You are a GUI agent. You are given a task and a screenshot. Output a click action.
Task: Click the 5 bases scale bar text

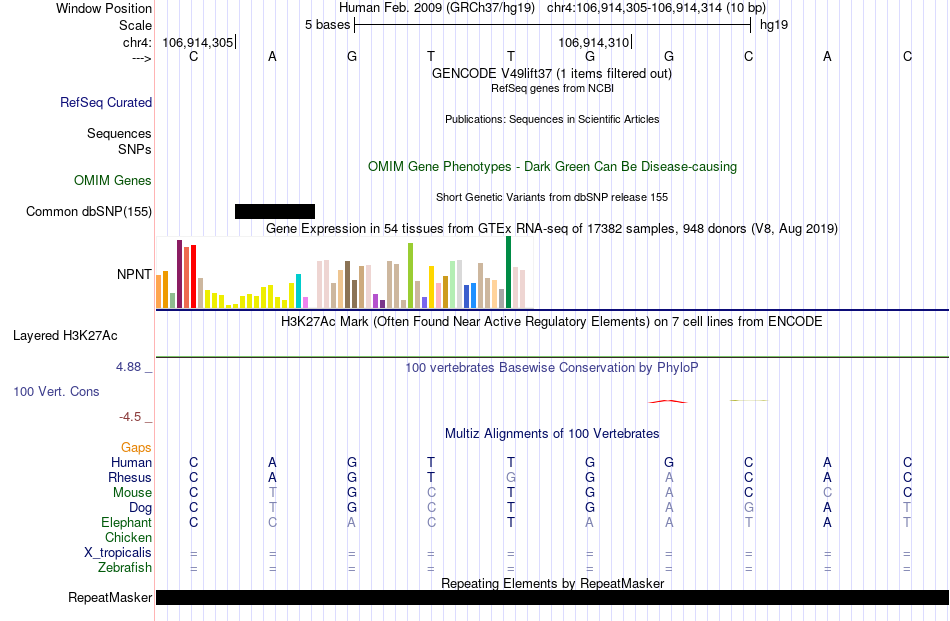coord(327,25)
